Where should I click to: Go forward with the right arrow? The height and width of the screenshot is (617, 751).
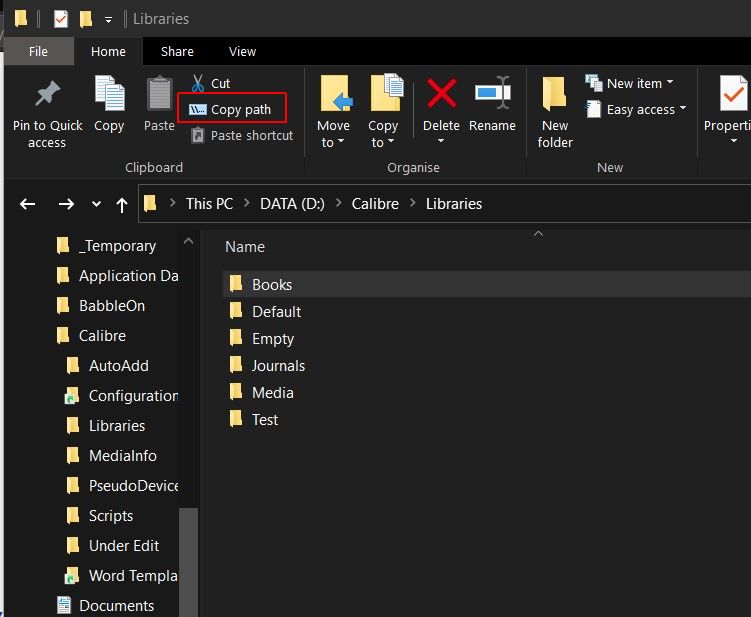[x=66, y=204]
